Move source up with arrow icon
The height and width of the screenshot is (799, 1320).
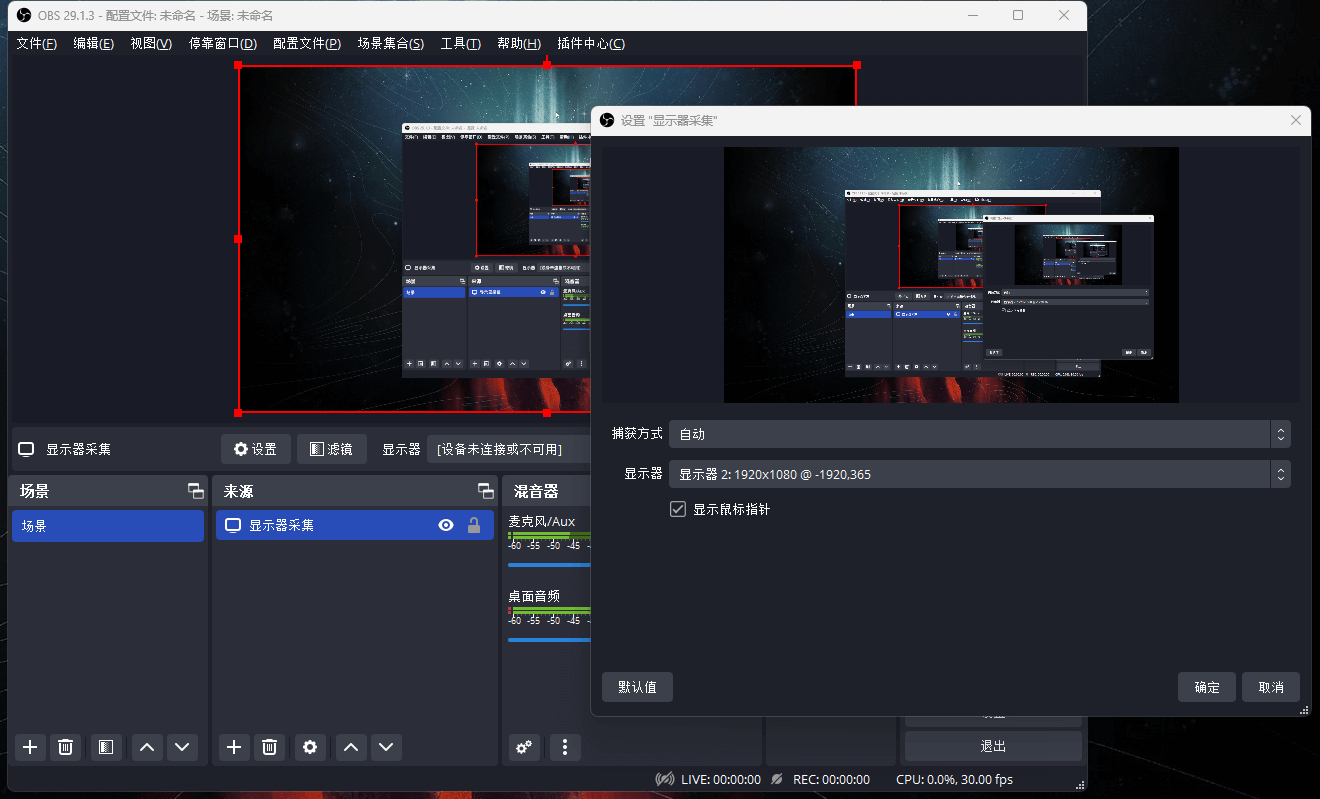point(351,747)
